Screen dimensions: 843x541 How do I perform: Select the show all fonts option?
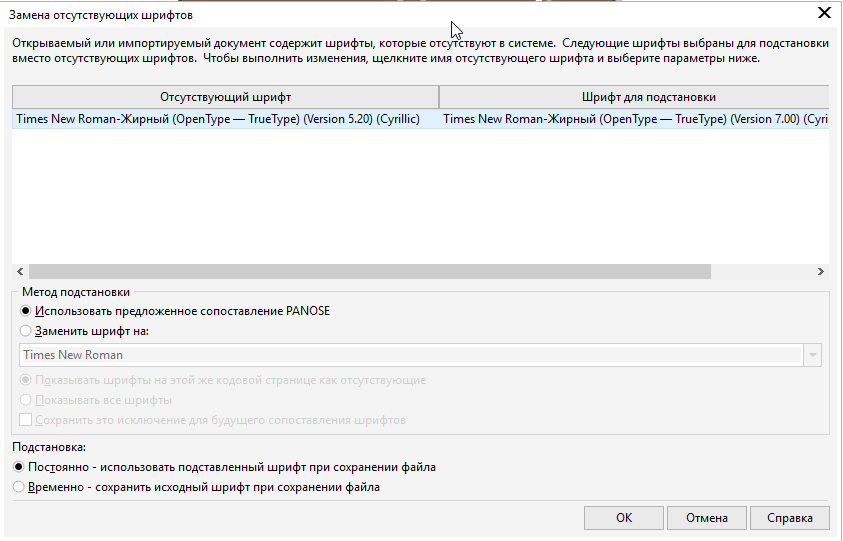(26, 400)
